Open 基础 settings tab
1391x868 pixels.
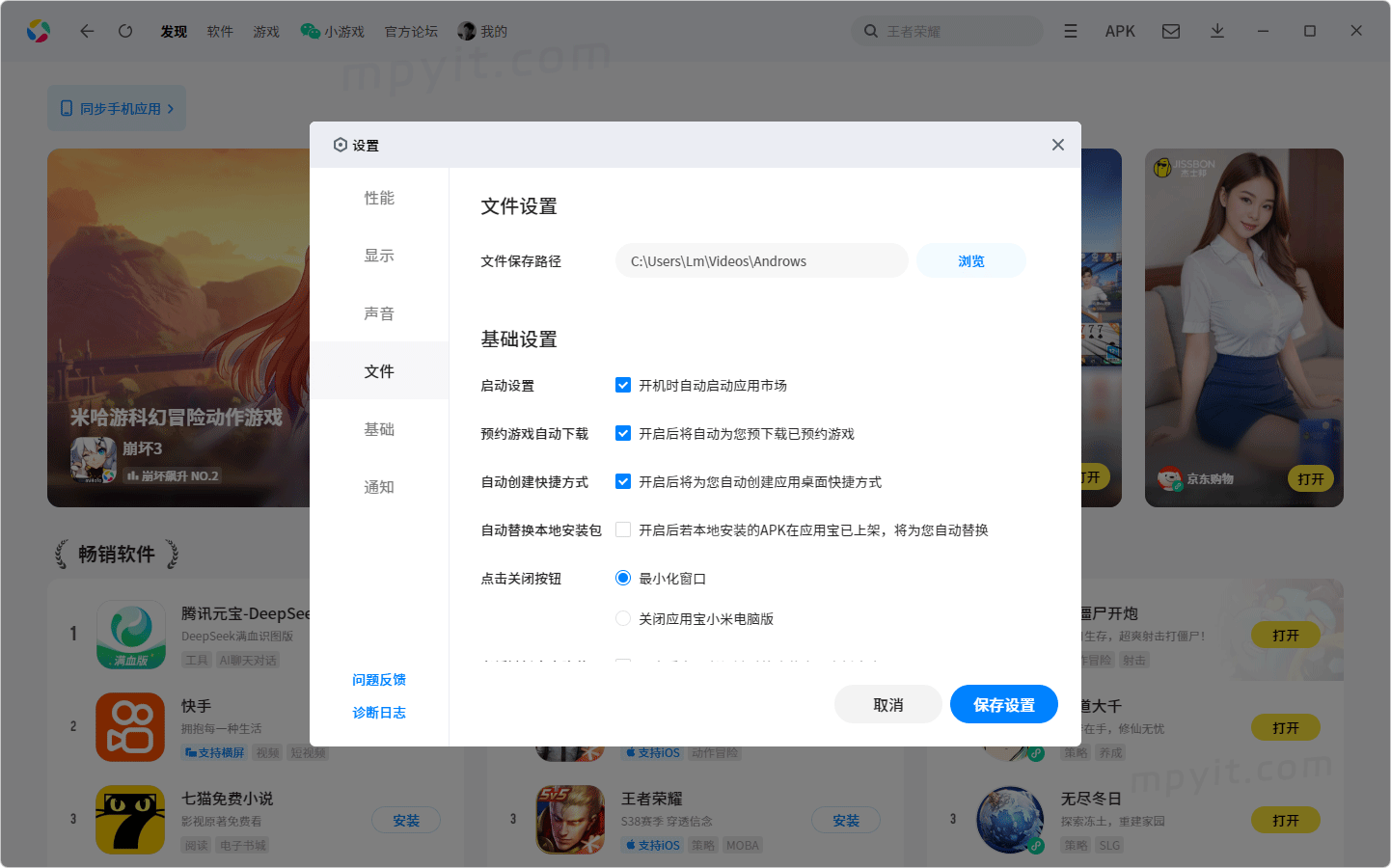[379, 429]
